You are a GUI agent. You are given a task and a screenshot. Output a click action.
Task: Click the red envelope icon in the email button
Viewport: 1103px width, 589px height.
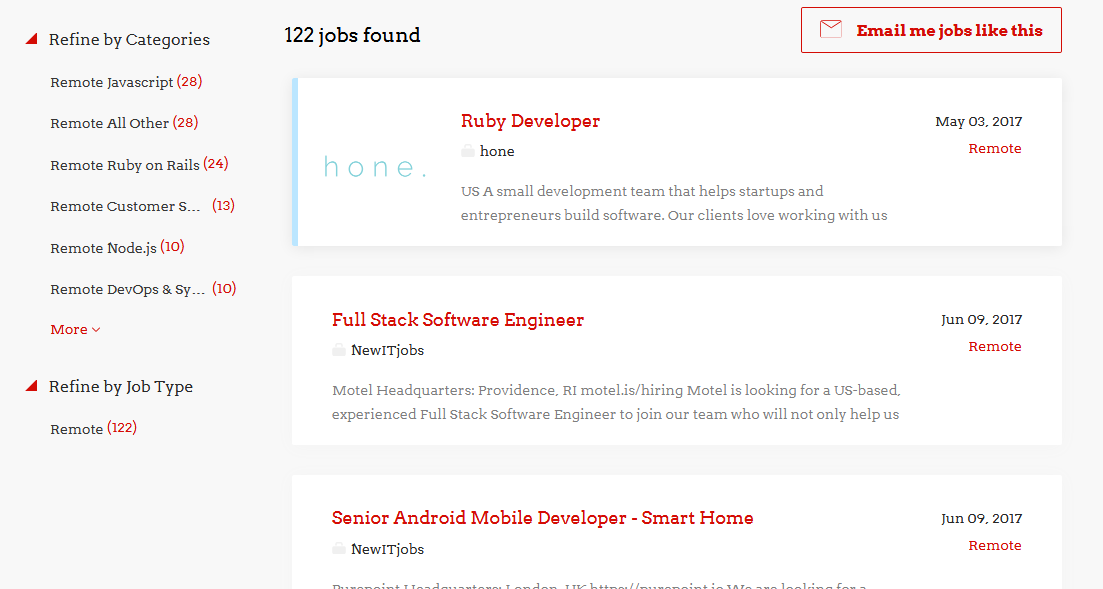(830, 29)
